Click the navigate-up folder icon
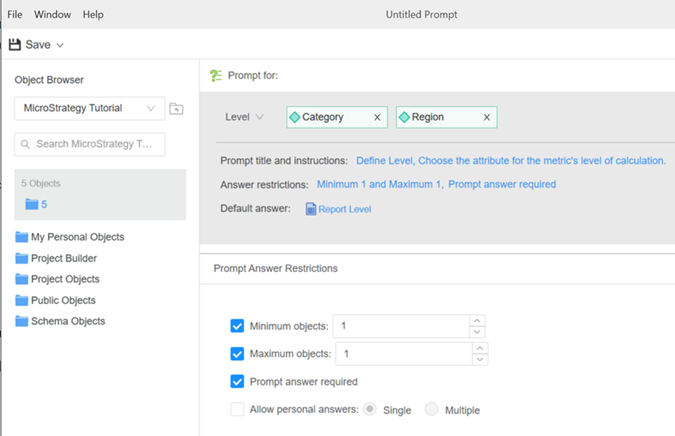 click(x=176, y=108)
